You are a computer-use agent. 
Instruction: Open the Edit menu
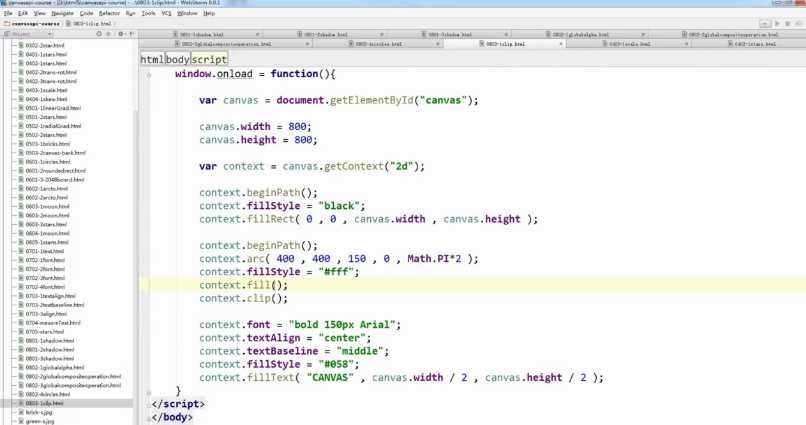(23, 13)
